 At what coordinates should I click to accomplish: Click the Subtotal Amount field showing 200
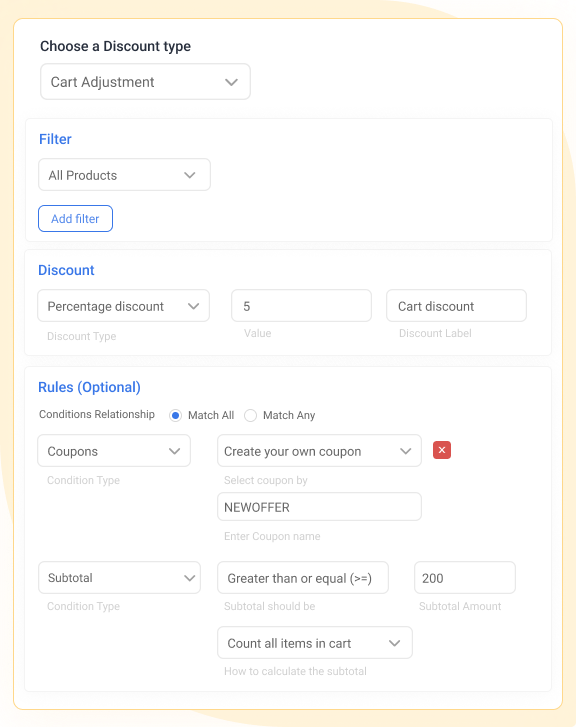coord(465,578)
